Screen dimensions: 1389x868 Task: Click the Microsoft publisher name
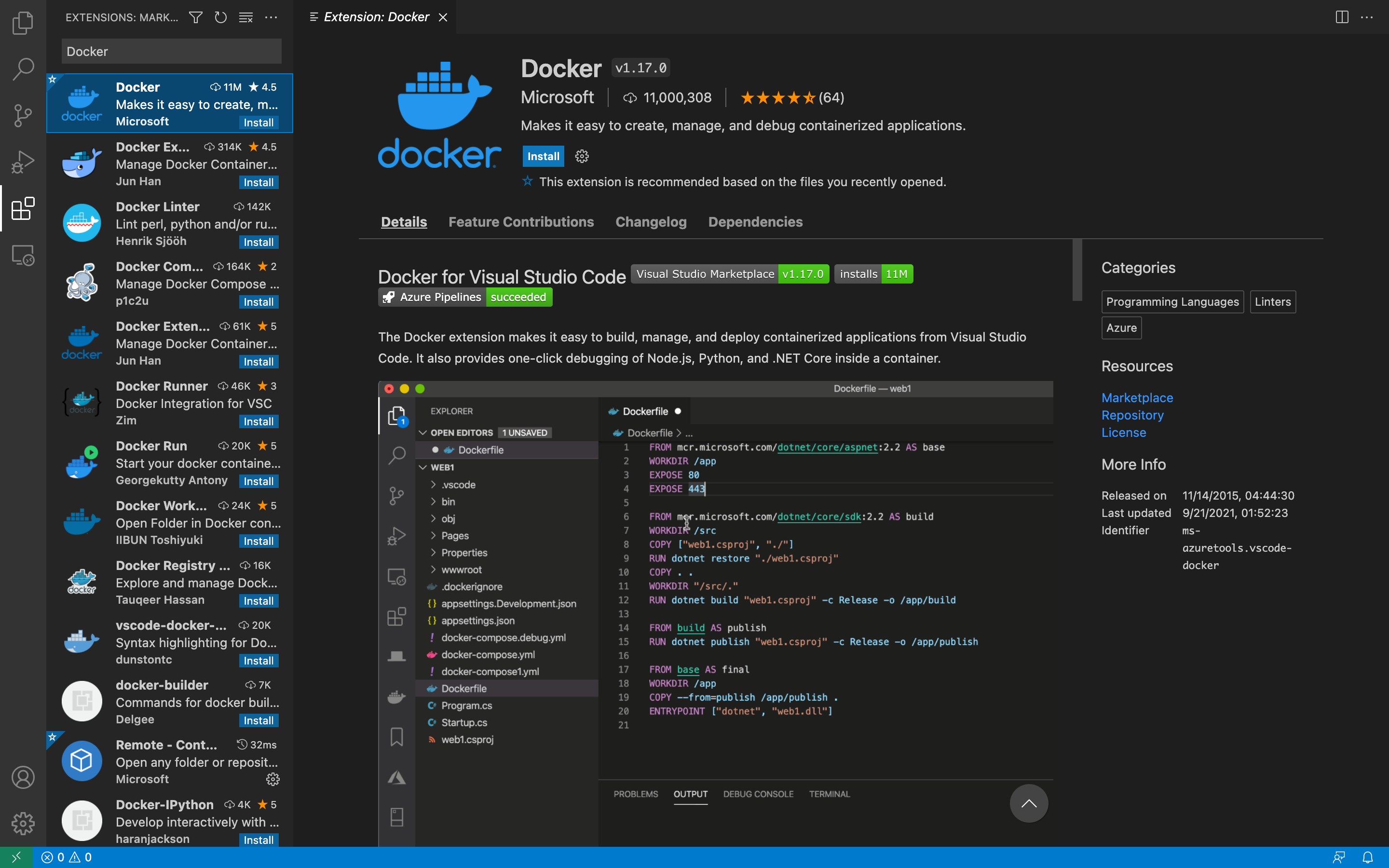pyautogui.click(x=557, y=97)
